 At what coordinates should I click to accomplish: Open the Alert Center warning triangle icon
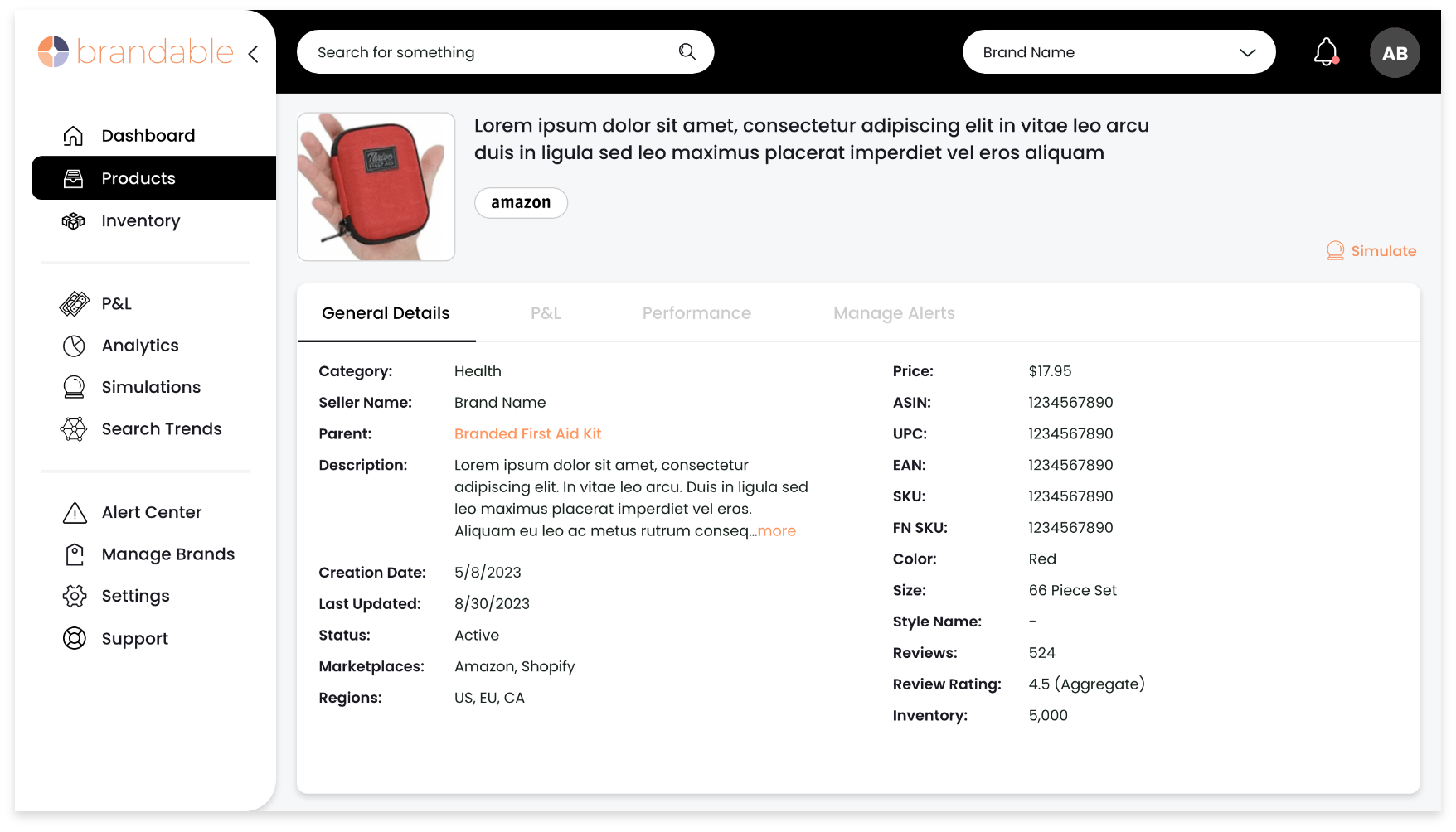click(75, 513)
